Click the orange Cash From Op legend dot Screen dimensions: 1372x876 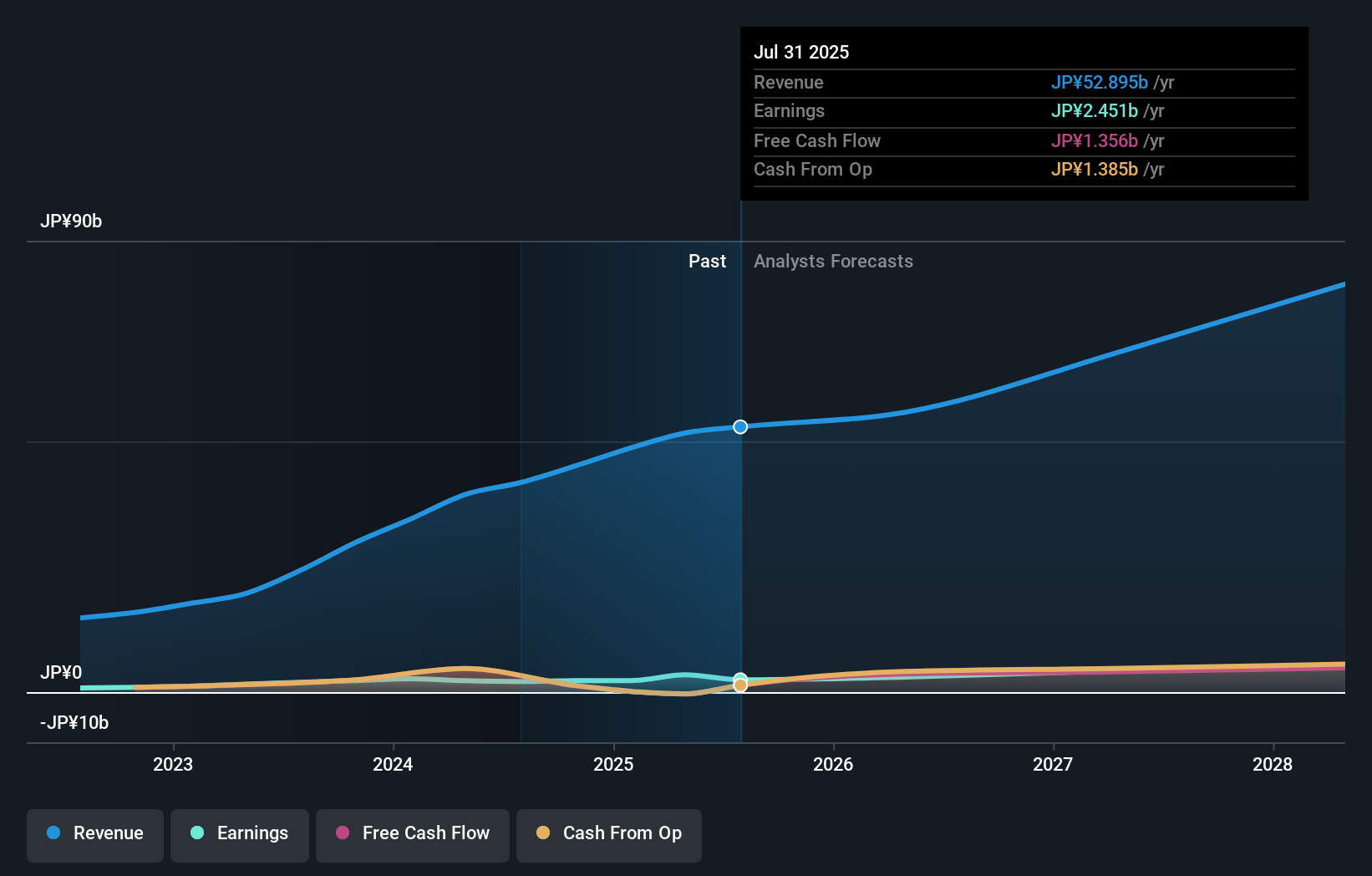pyautogui.click(x=543, y=833)
